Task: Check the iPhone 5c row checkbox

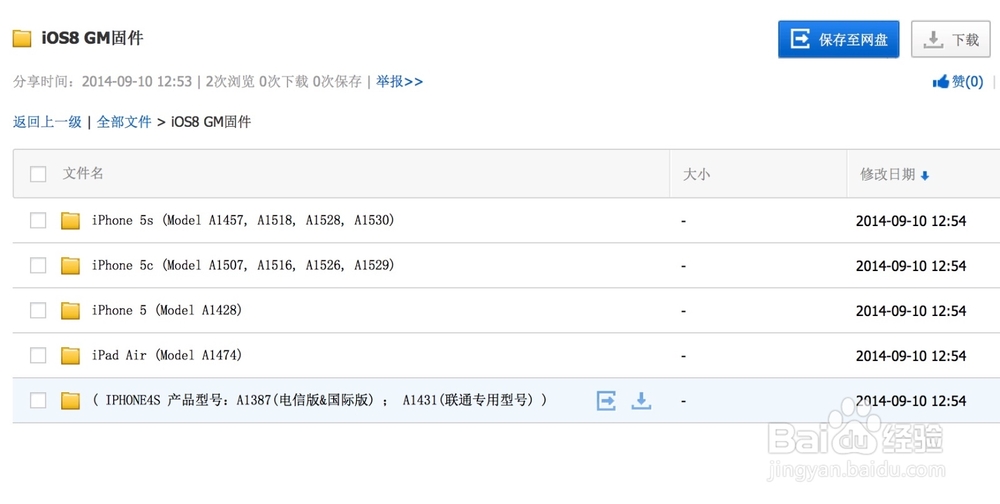Action: (x=38, y=265)
